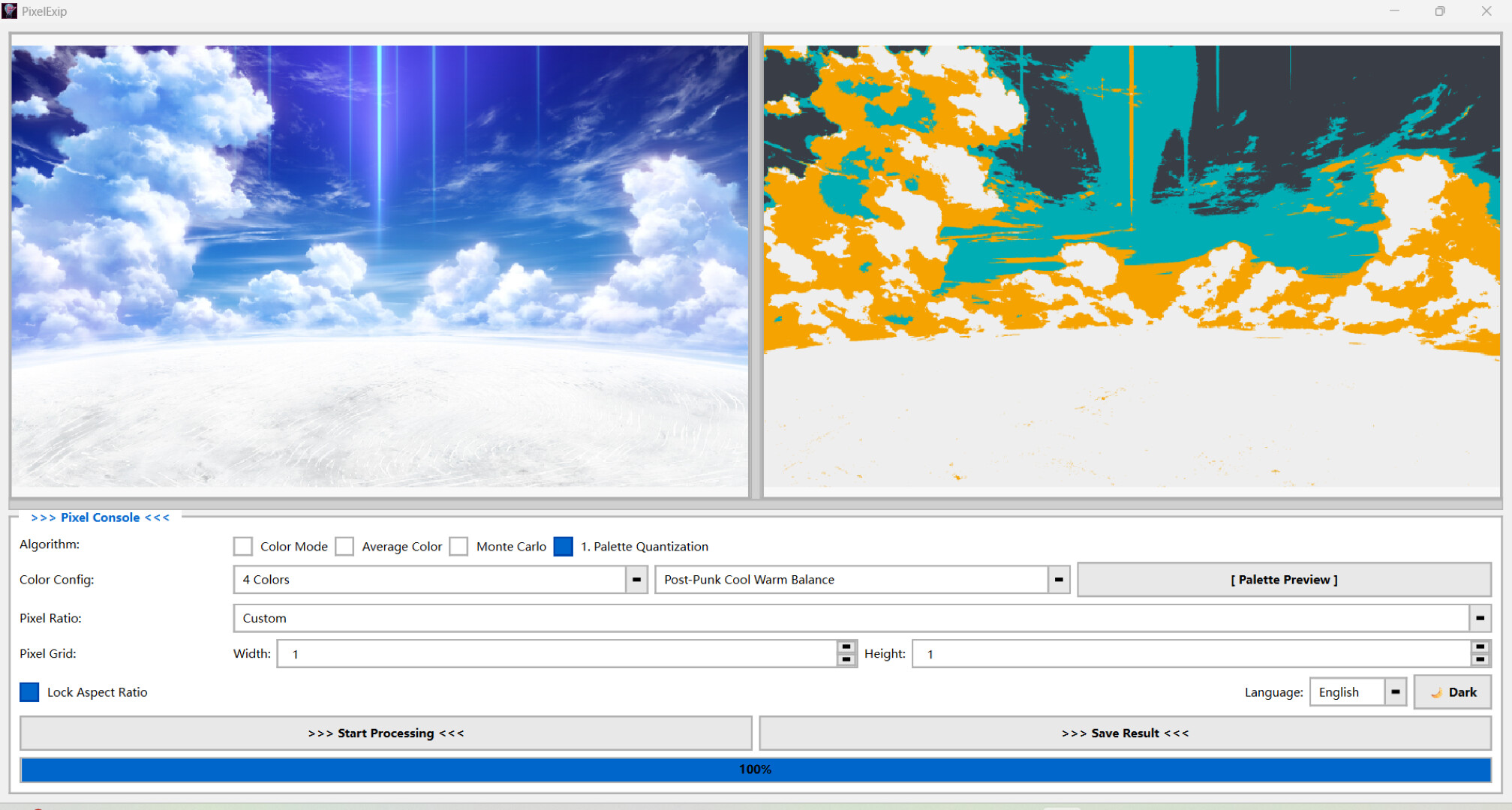This screenshot has width=1512, height=810.
Task: Open the Post-Punk Cool Warm Balance palette dropdown
Action: (1059, 580)
